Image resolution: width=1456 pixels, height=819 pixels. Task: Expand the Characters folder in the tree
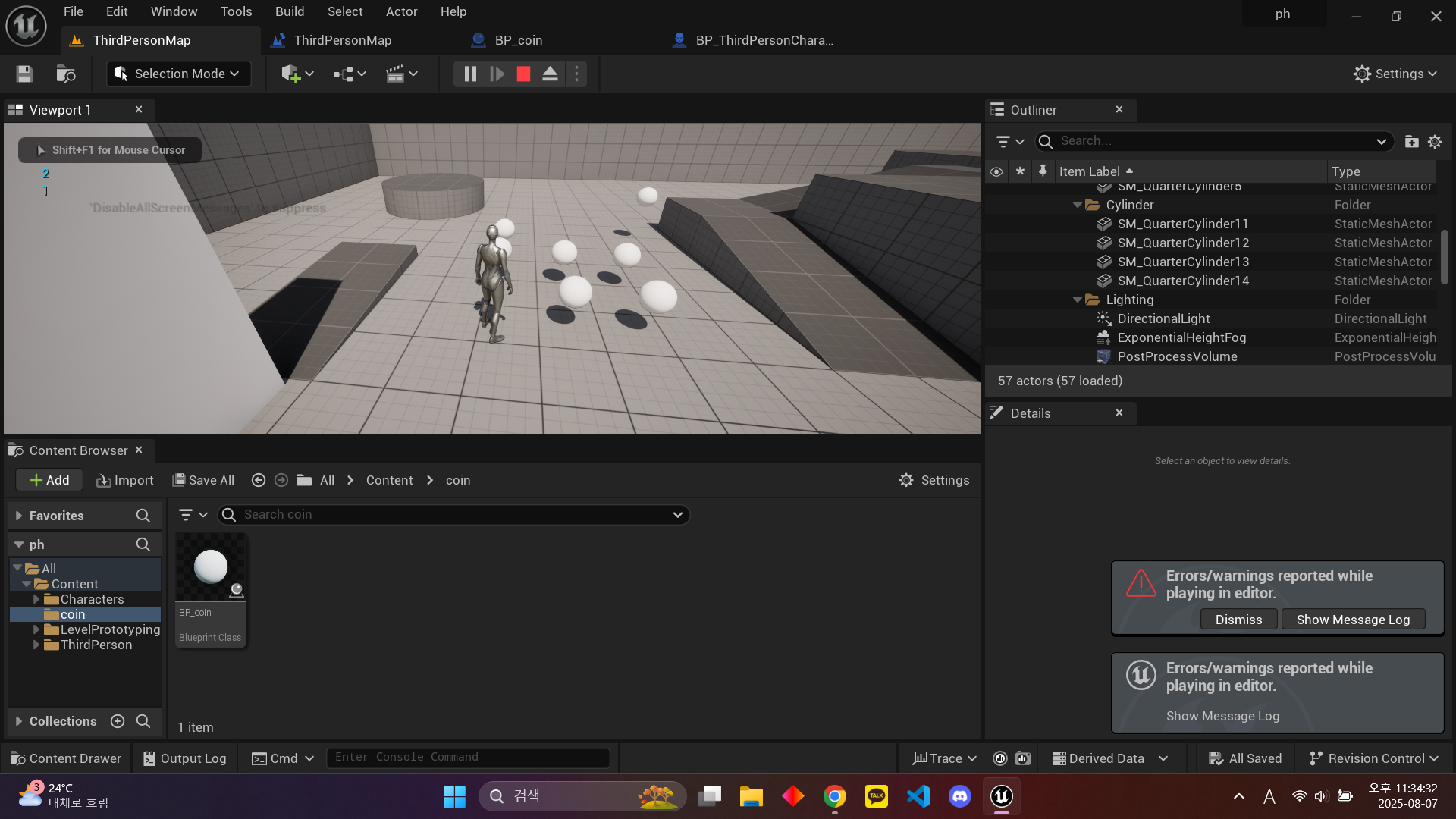coord(36,599)
